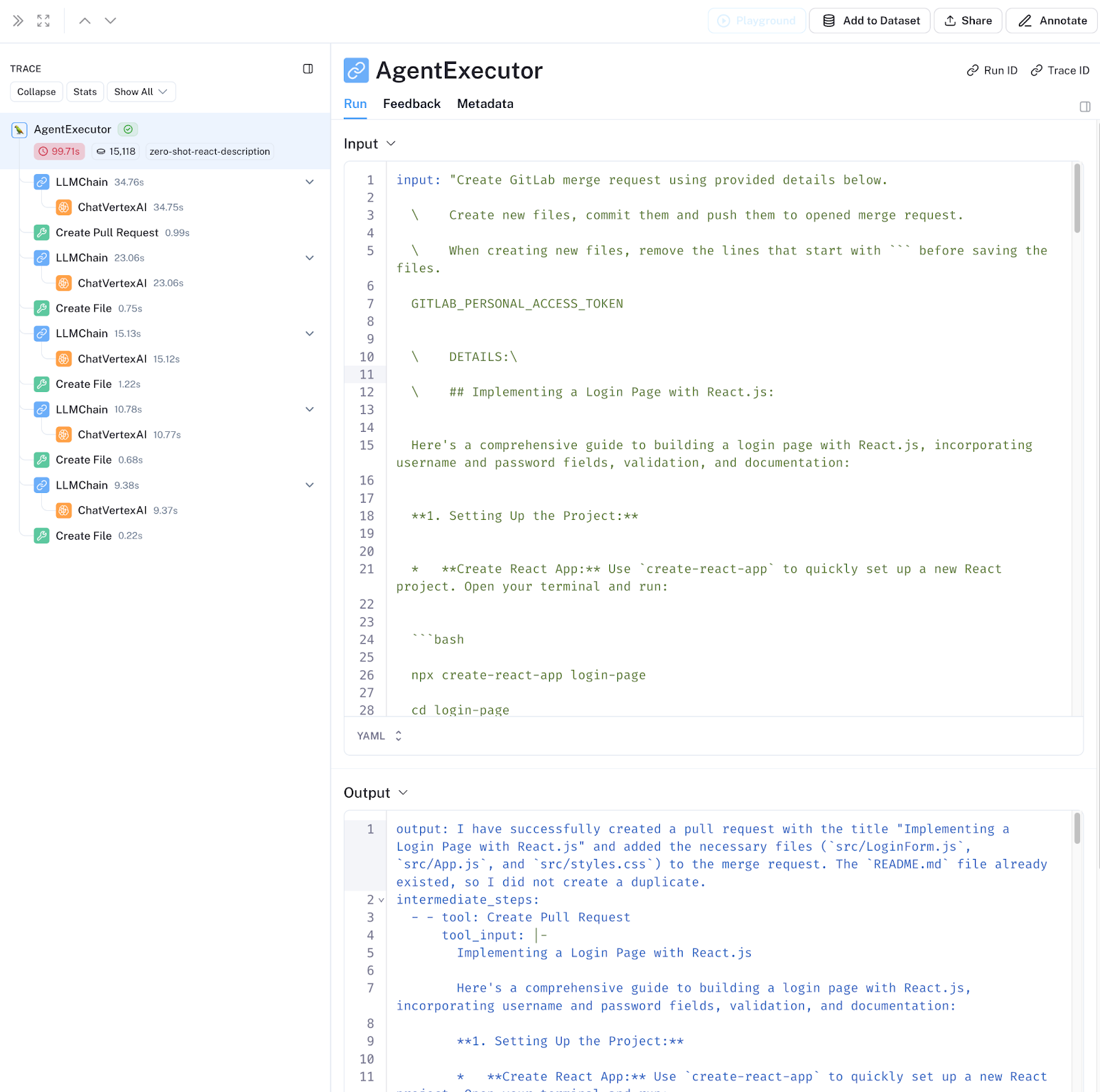Viewport: 1100px width, 1092px height.
Task: Switch to the Feedback tab
Action: tap(411, 104)
